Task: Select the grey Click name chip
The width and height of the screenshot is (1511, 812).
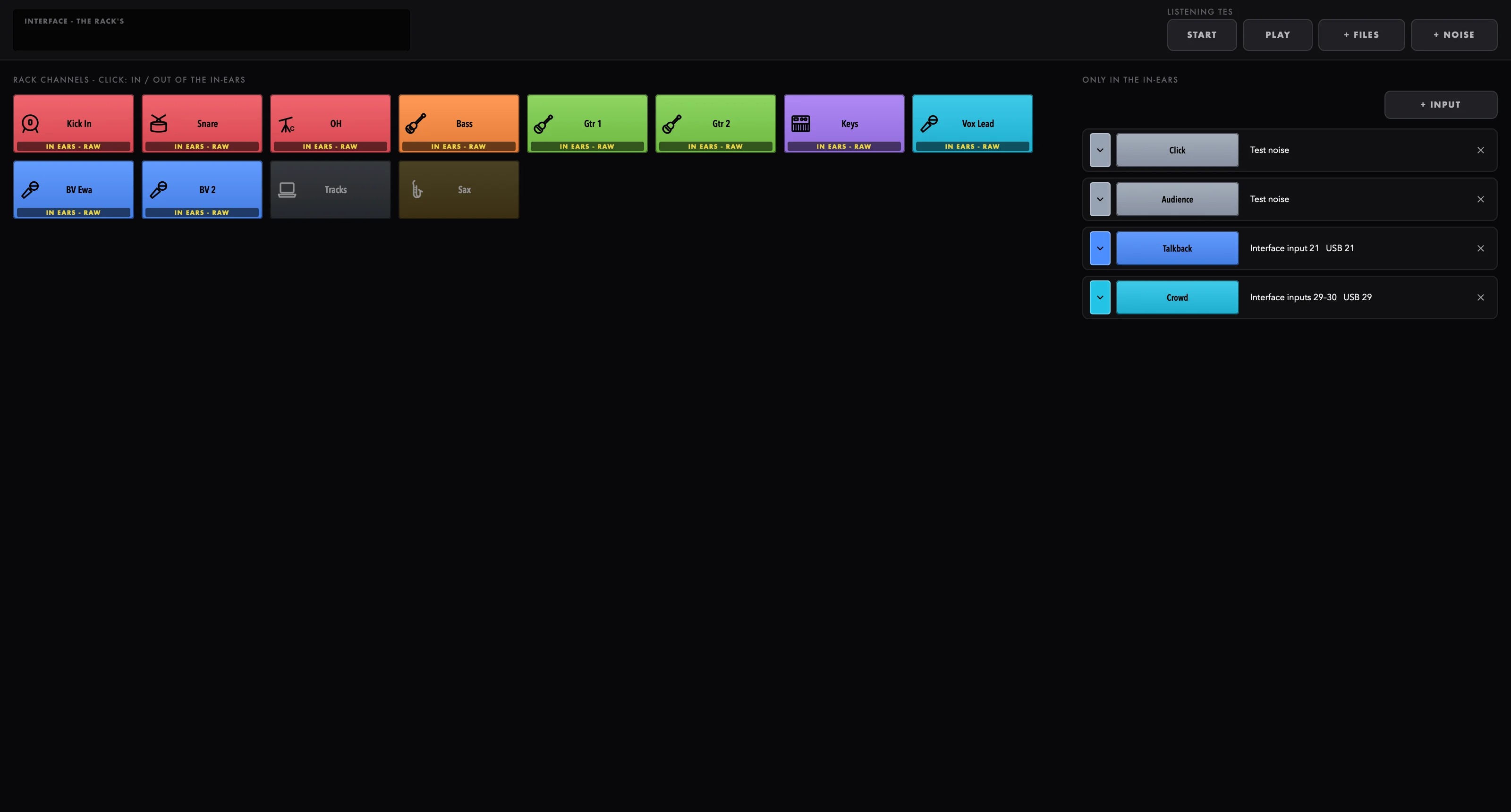Action: point(1177,150)
